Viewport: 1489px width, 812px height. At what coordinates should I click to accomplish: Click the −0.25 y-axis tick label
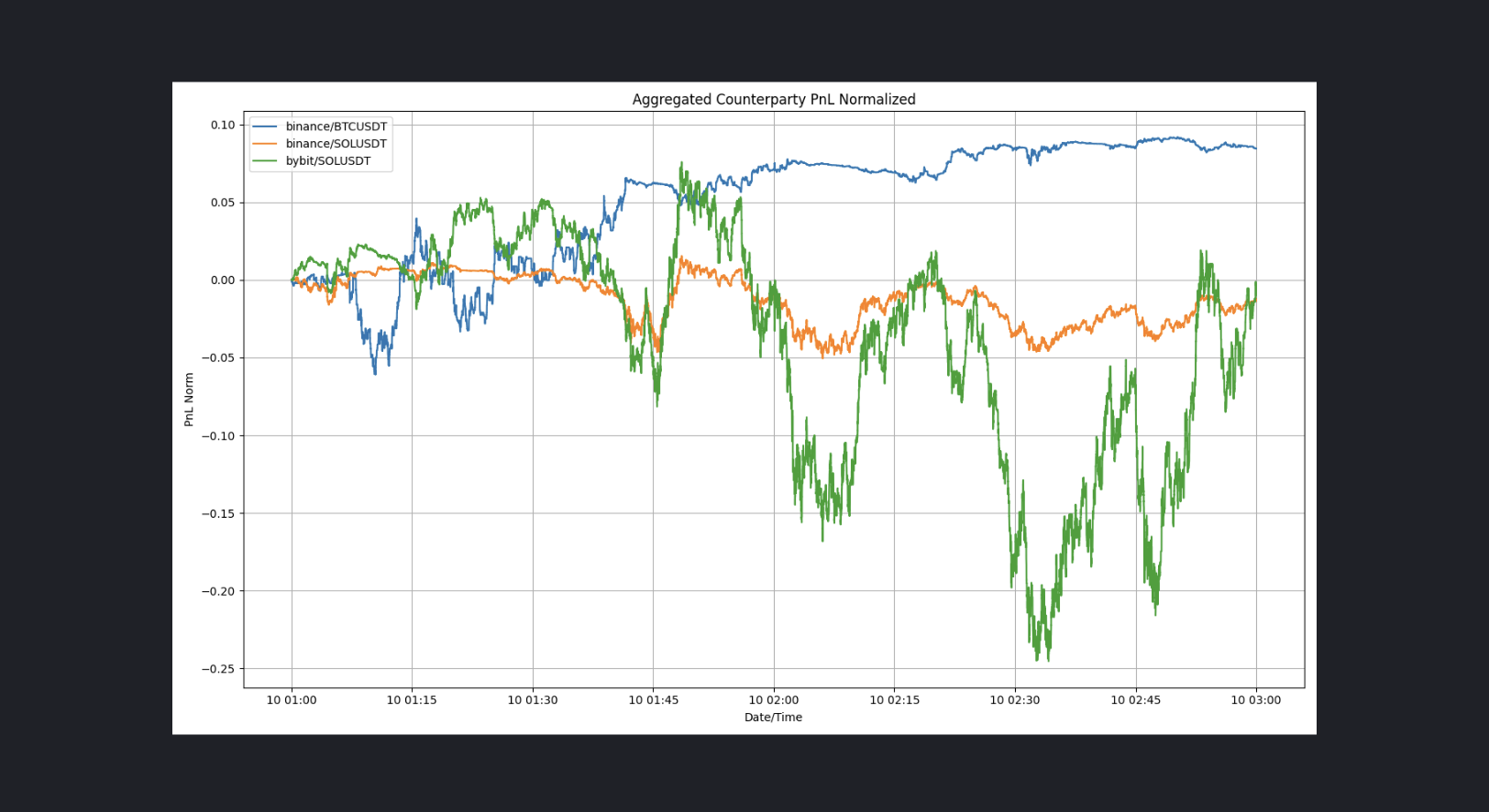click(218, 669)
